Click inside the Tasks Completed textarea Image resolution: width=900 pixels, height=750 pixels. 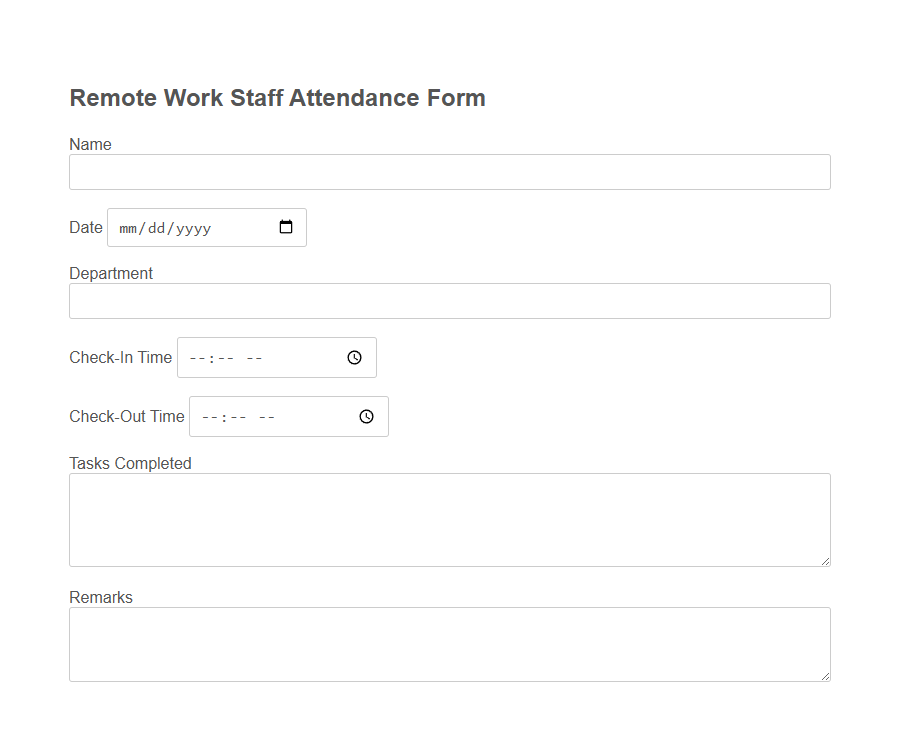[x=449, y=519]
